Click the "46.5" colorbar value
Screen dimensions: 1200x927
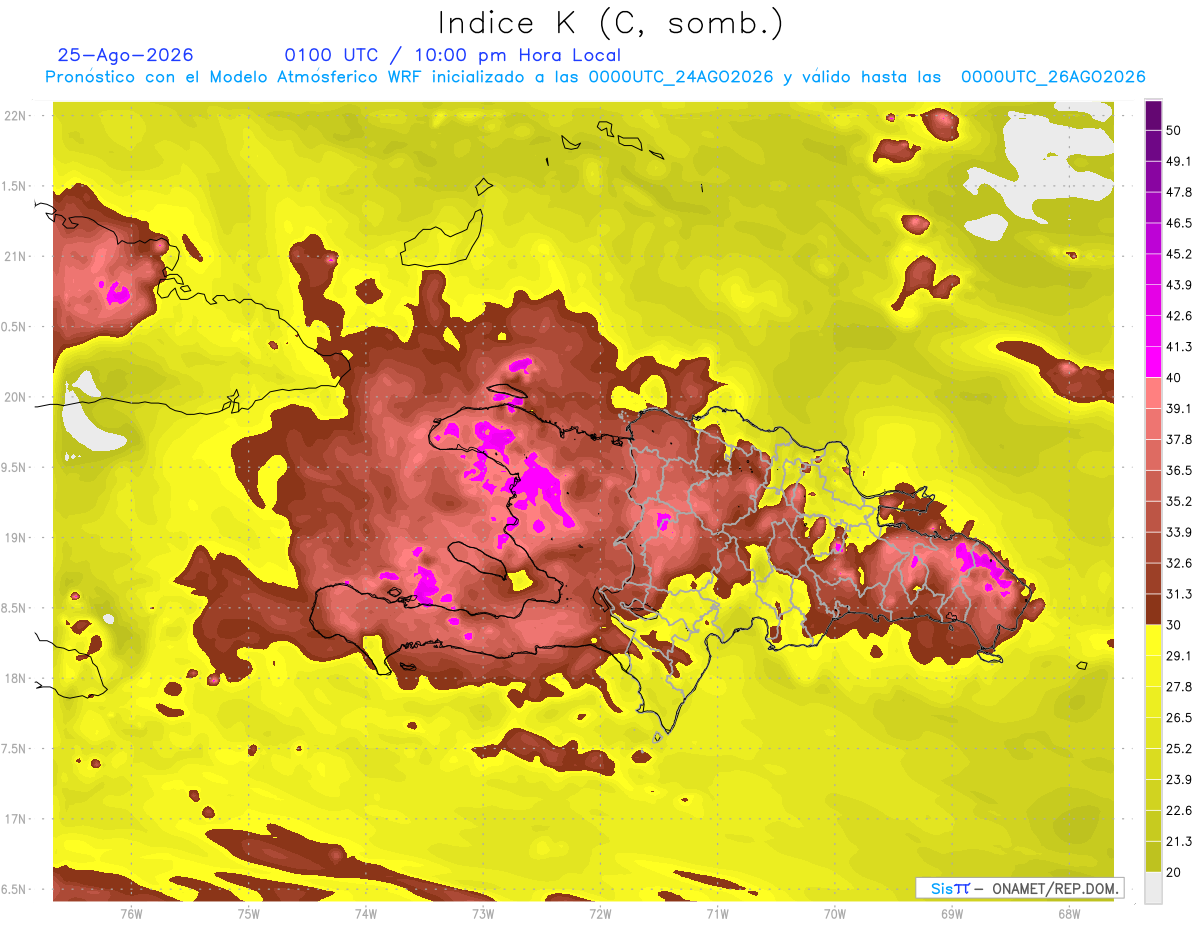tap(1179, 223)
